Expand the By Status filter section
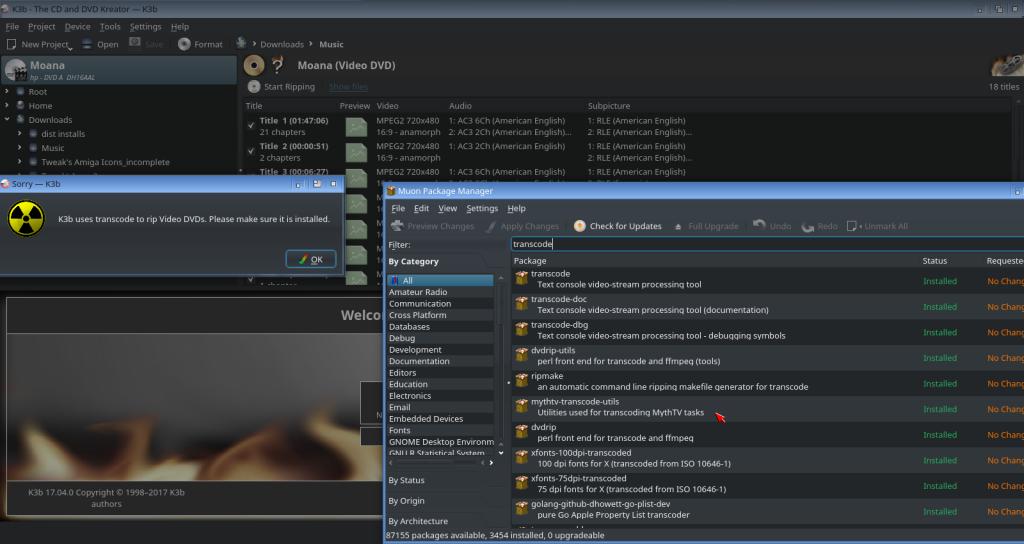 point(406,480)
